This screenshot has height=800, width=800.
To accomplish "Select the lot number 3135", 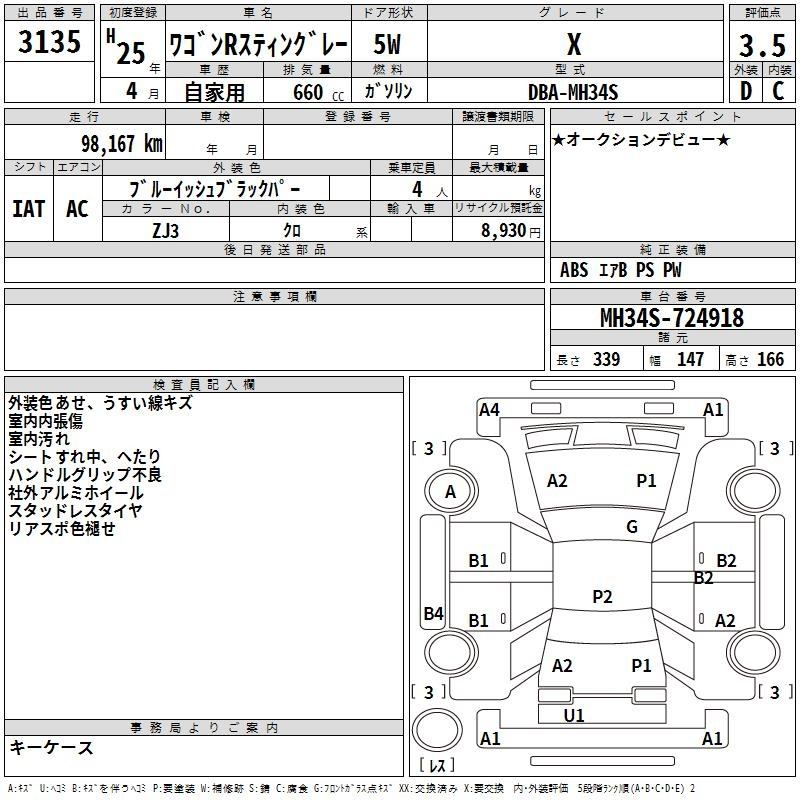I will click(49, 44).
